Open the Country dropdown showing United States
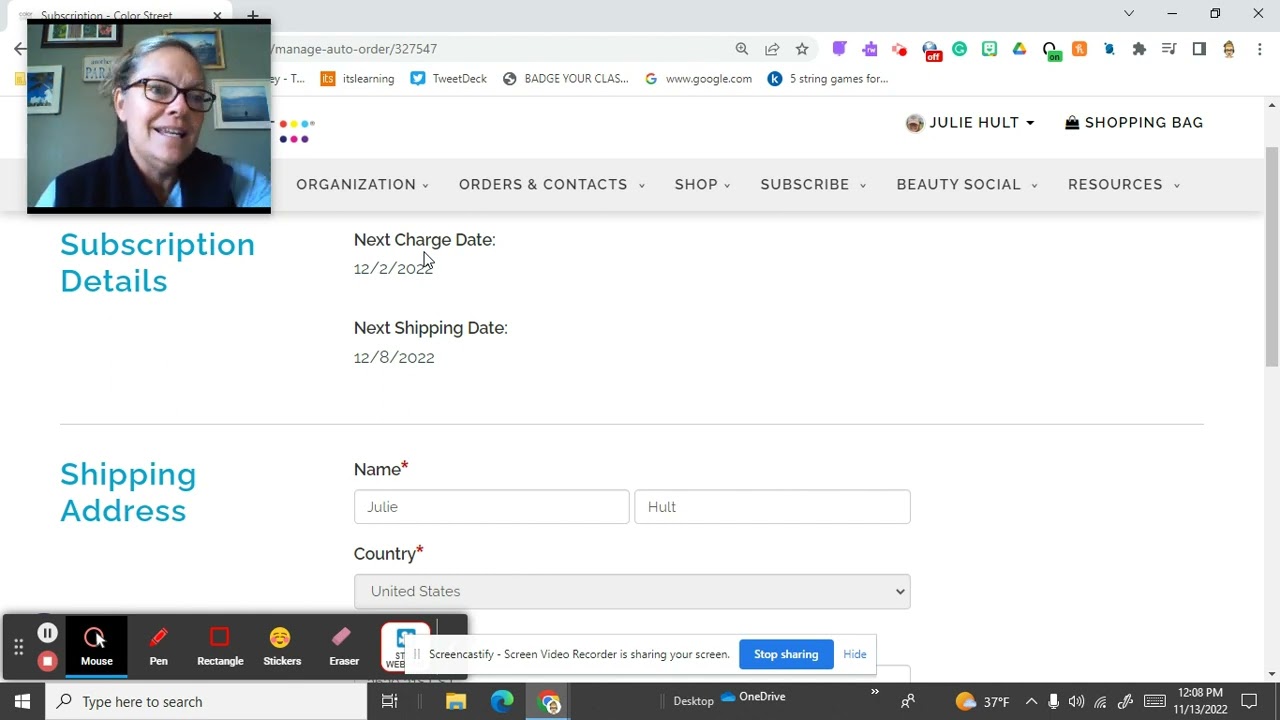This screenshot has height=720, width=1280. [632, 591]
